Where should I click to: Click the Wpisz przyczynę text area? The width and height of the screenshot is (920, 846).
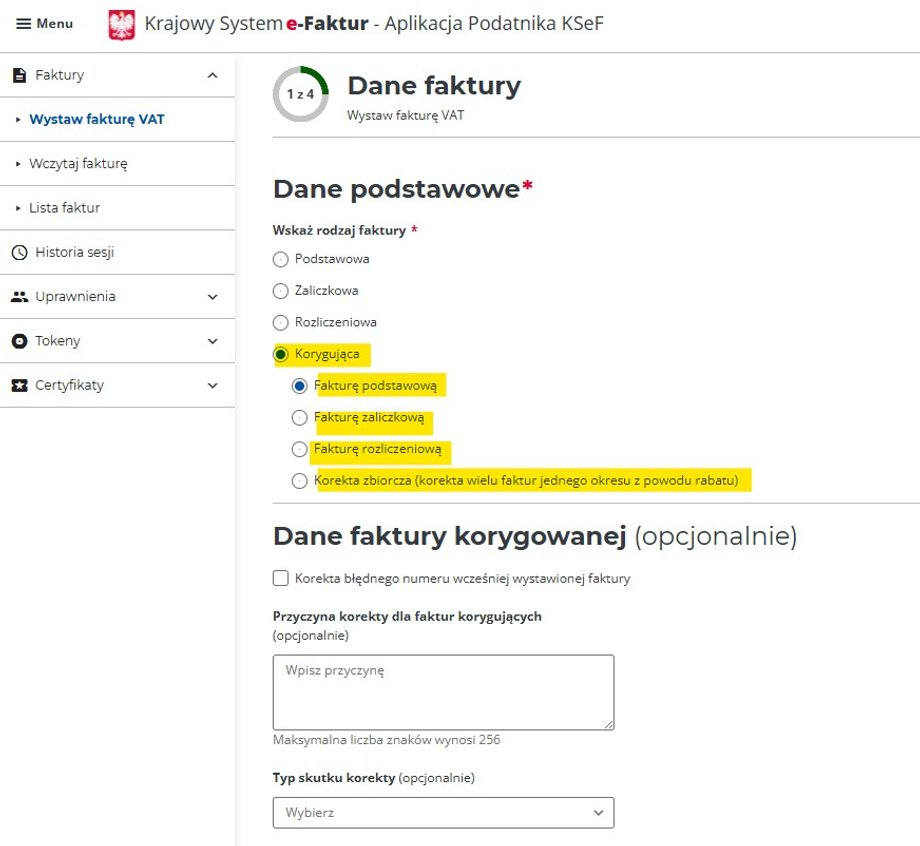coord(443,690)
